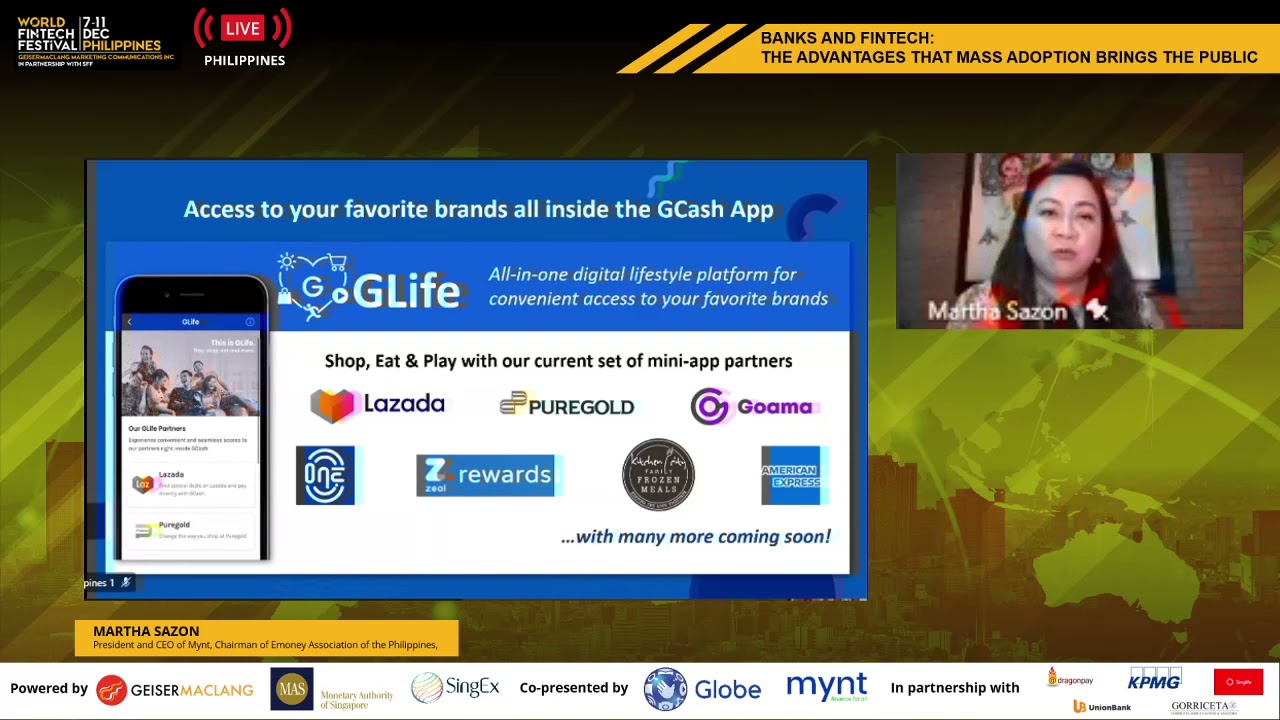Open the Lazada partner logo
Screen dimensions: 1280x720
[x=377, y=404]
